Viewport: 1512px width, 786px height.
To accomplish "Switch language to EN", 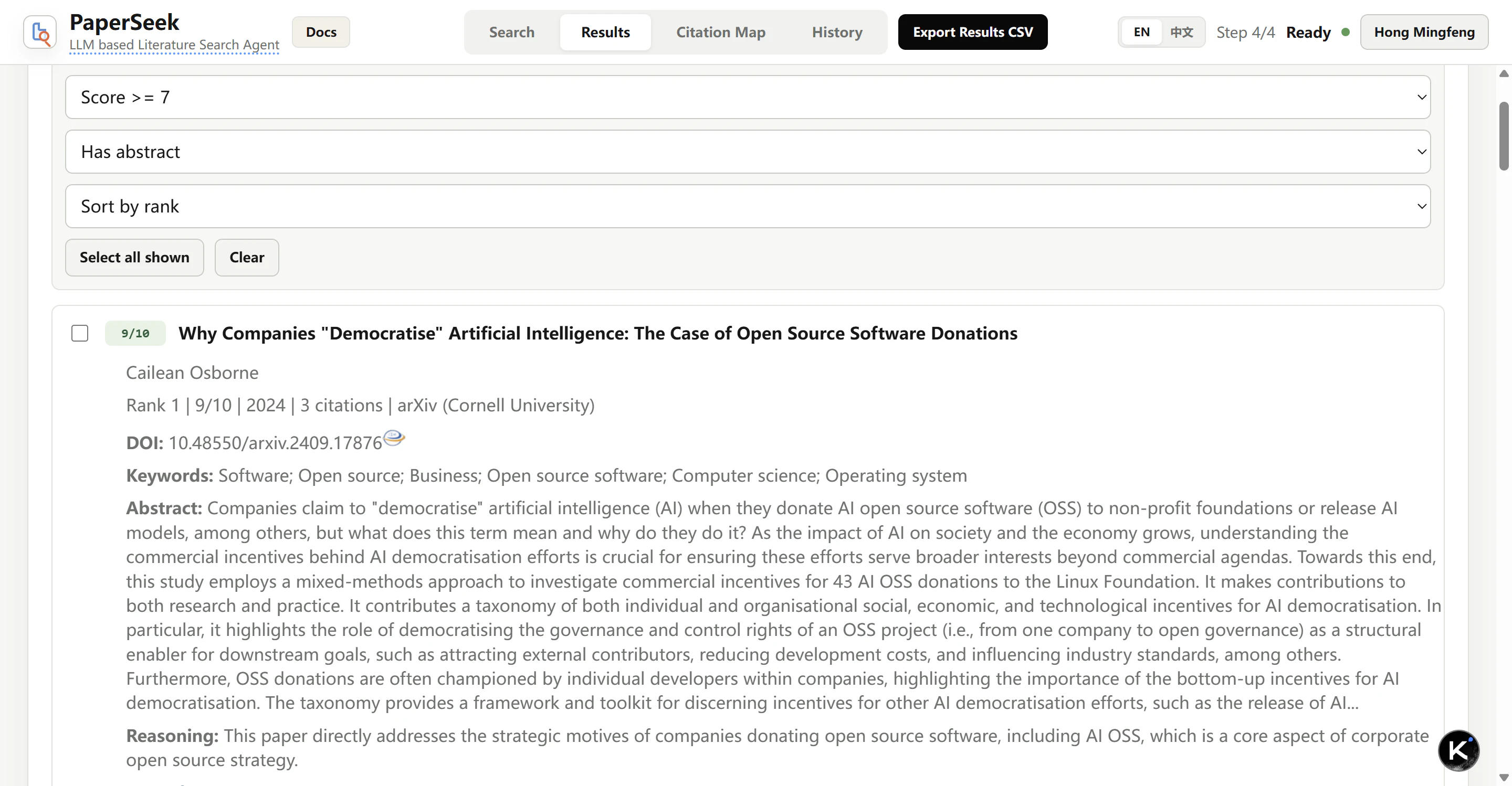I will click(x=1142, y=32).
